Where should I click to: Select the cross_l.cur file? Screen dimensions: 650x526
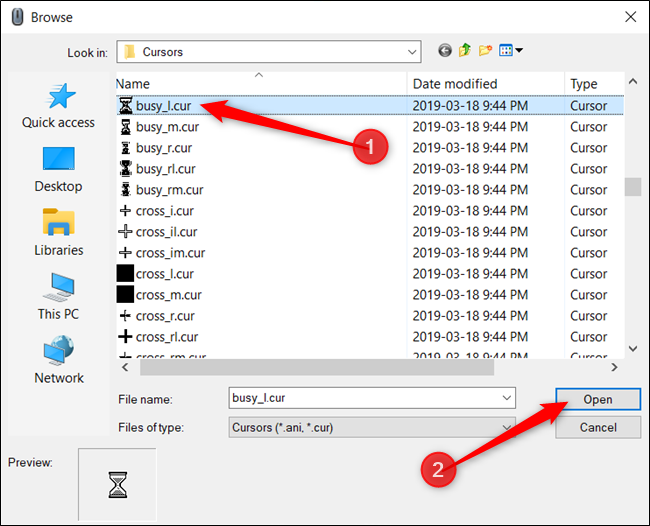[165, 274]
